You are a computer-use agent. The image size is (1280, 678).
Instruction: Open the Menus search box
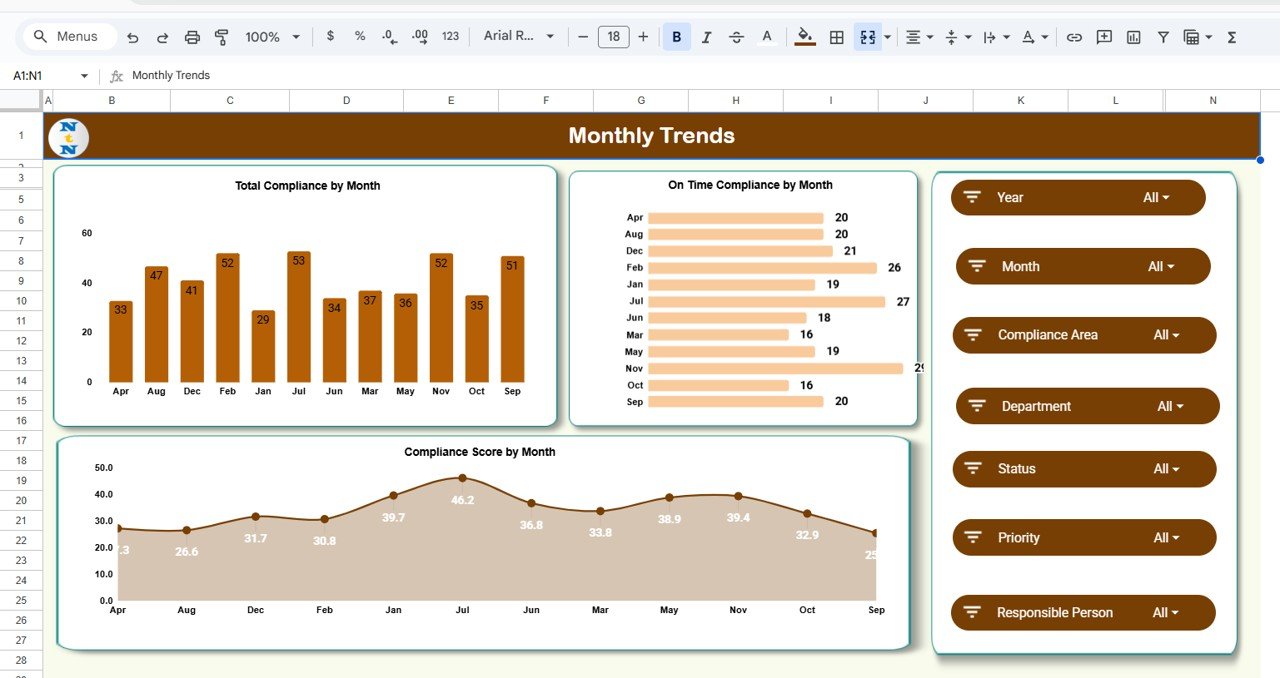point(68,36)
